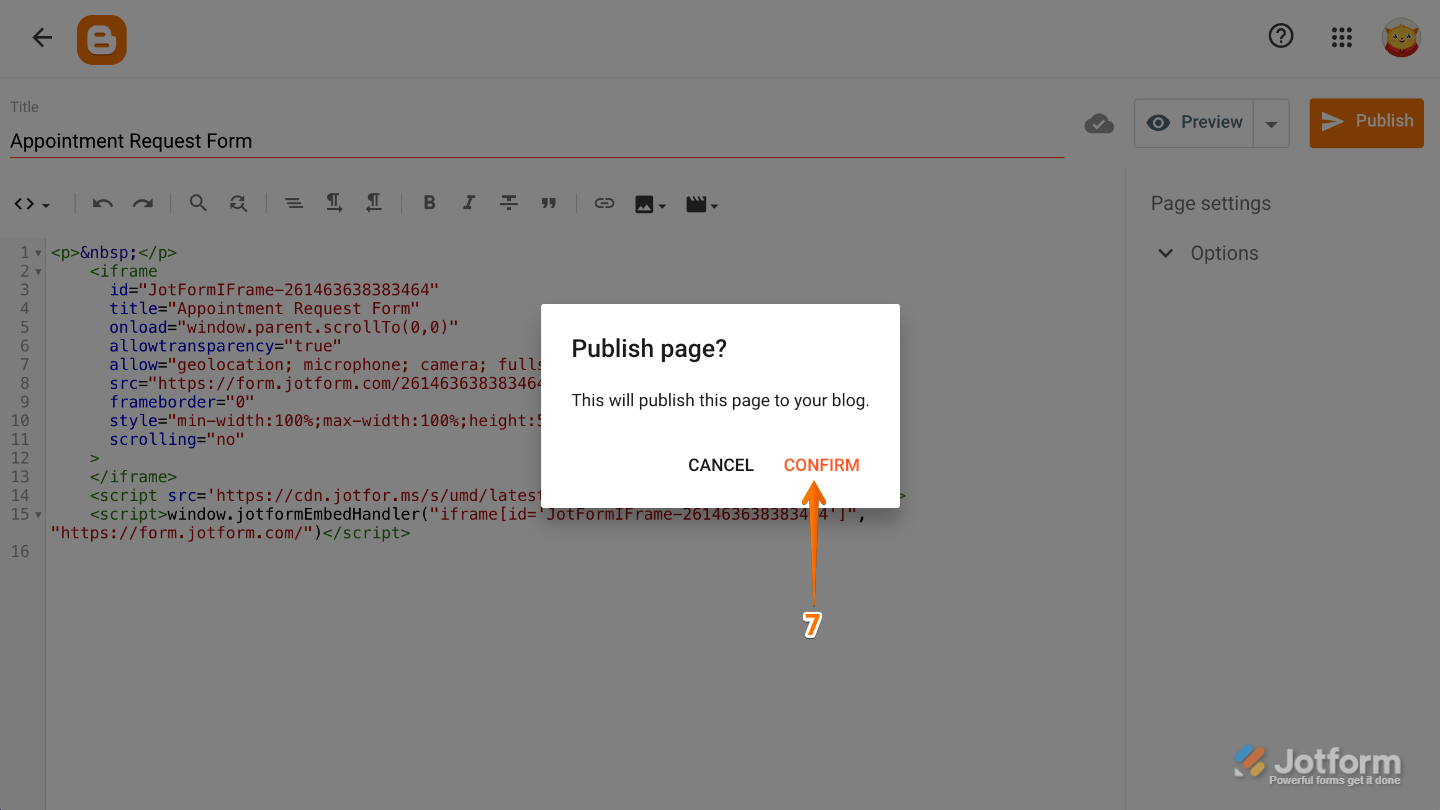Click the Redo icon
This screenshot has height=810, width=1440.
click(x=143, y=204)
